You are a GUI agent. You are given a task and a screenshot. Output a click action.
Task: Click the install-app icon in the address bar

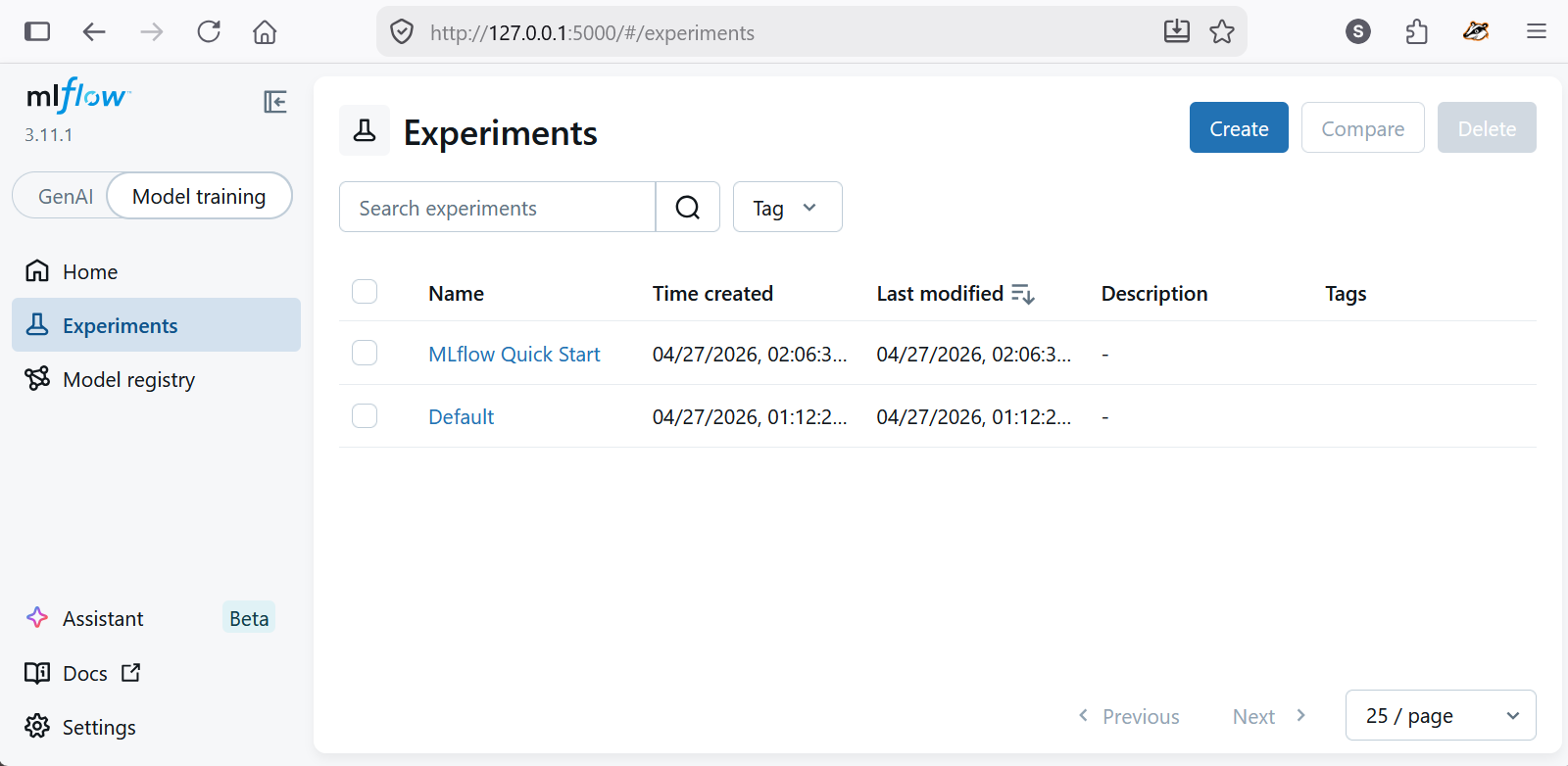[x=1177, y=31]
